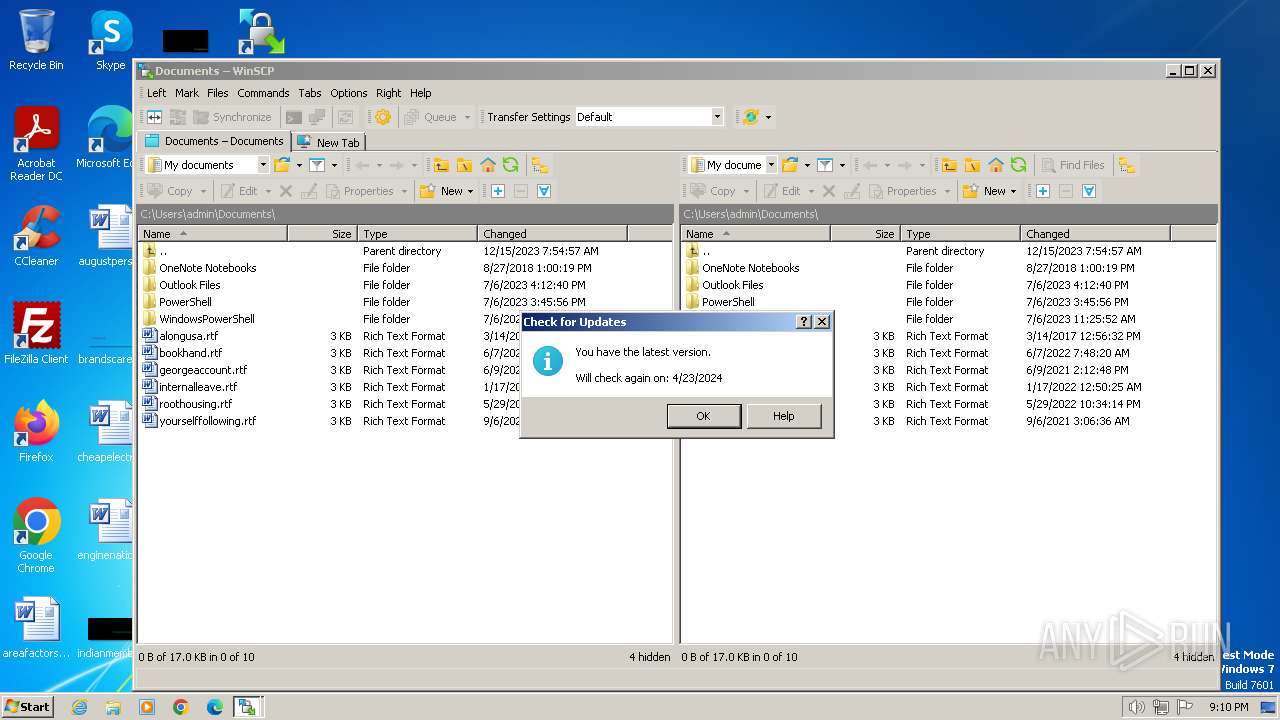Select Outlook Files folder in right panel
This screenshot has width=1280, height=720.
[732, 285]
